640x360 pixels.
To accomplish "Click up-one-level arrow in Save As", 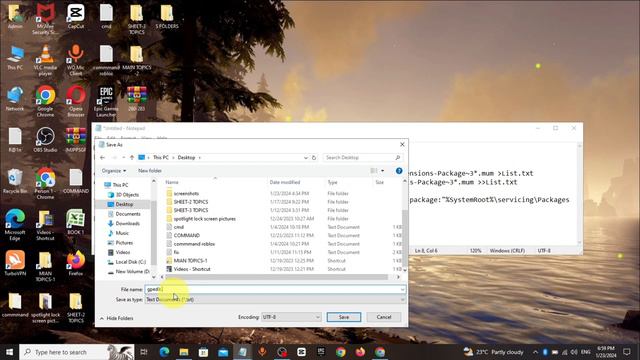I will click(132, 158).
